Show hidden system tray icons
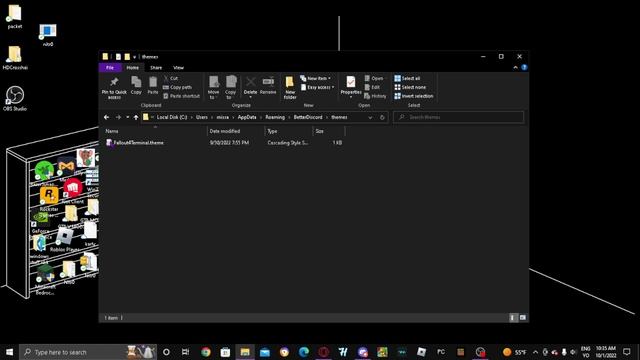Viewport: 640px width, 360px height. [x=535, y=352]
